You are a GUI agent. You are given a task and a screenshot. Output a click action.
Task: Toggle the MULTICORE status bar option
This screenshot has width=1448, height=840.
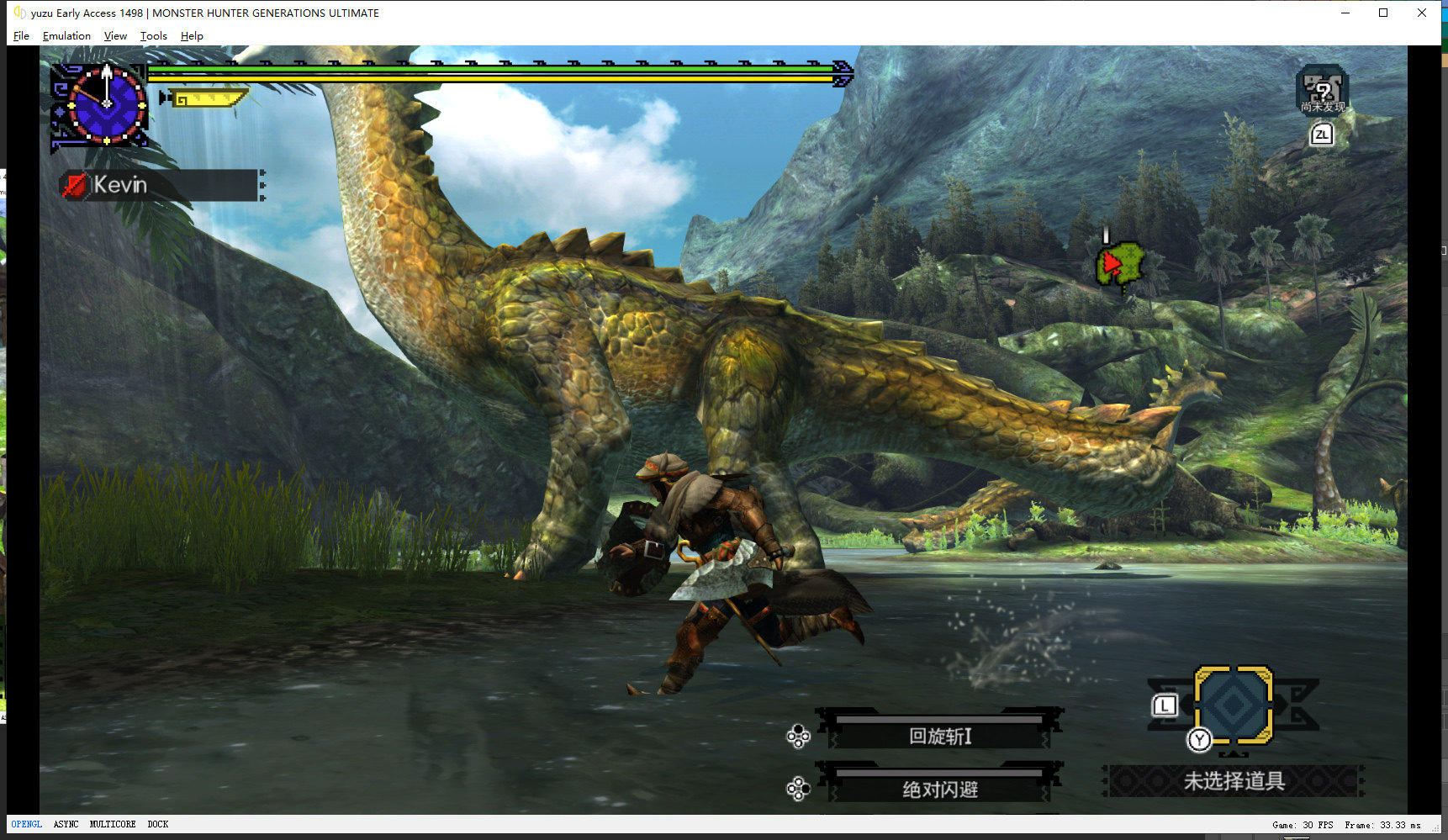click(112, 824)
